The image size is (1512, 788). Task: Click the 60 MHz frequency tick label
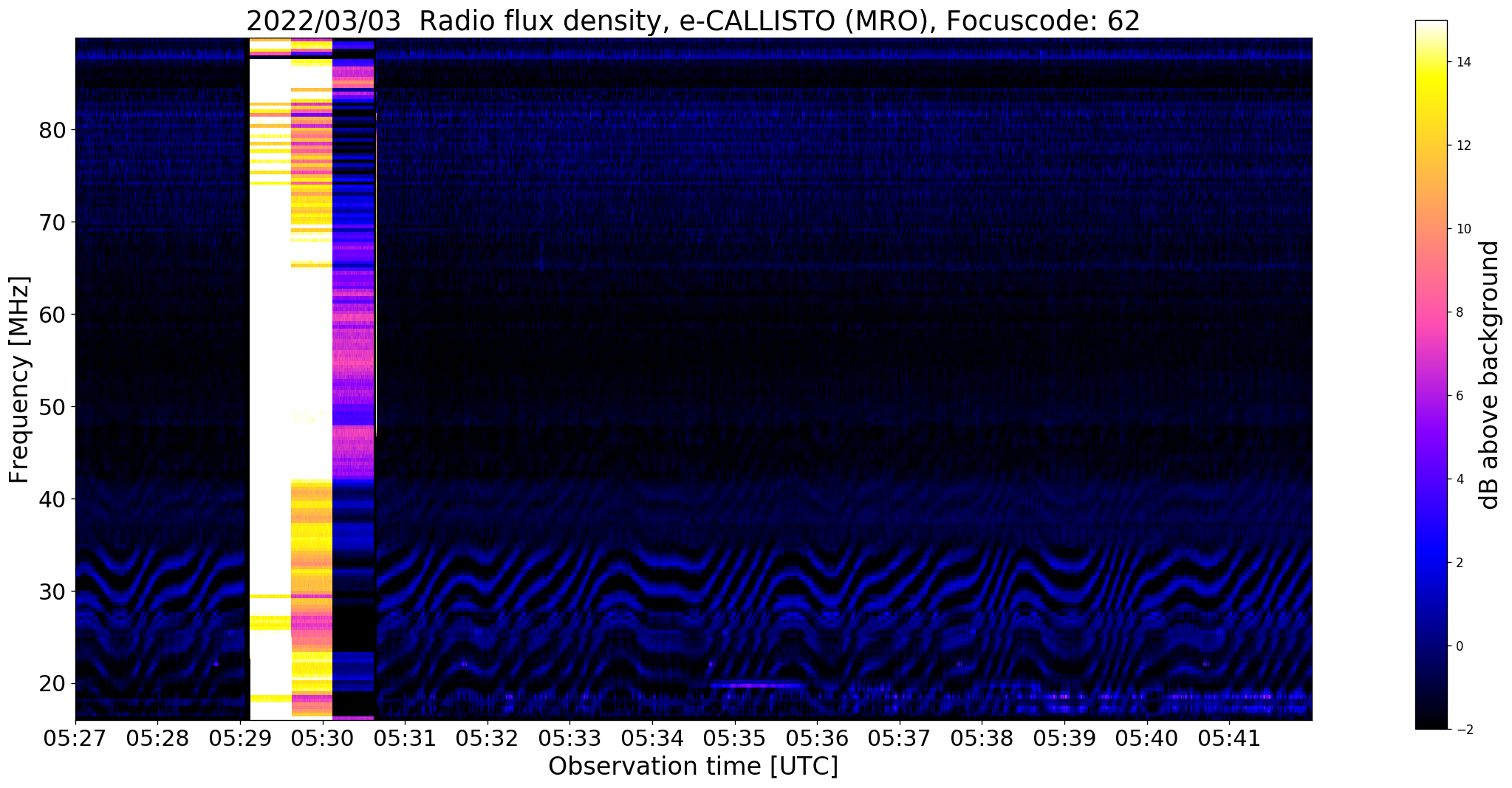[52, 315]
